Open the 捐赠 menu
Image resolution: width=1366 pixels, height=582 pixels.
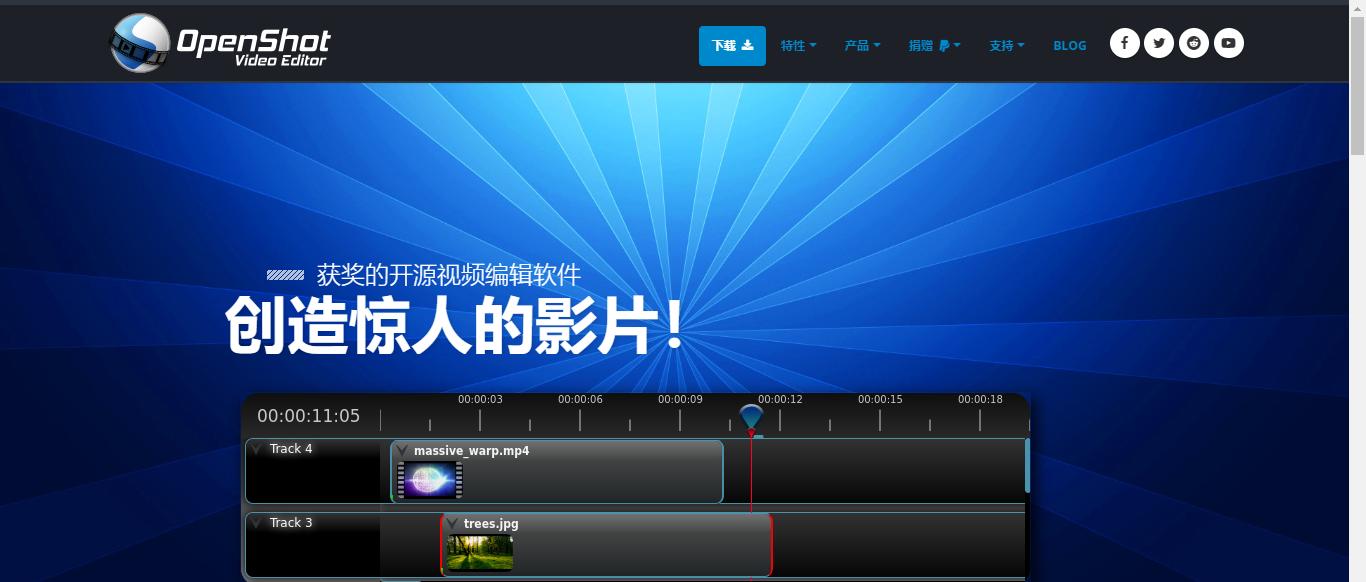click(921, 45)
